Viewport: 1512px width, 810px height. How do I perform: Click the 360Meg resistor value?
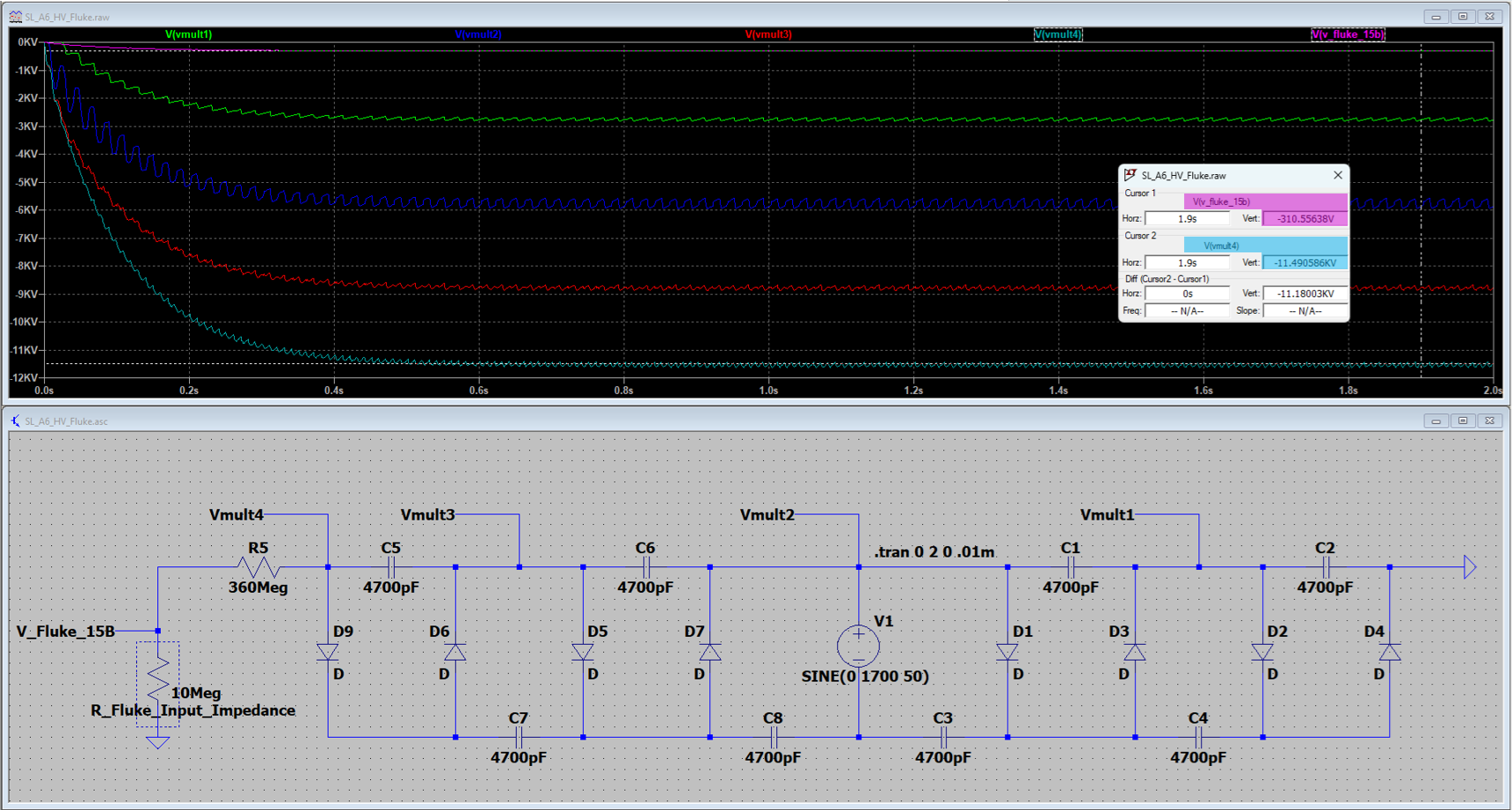coord(258,587)
